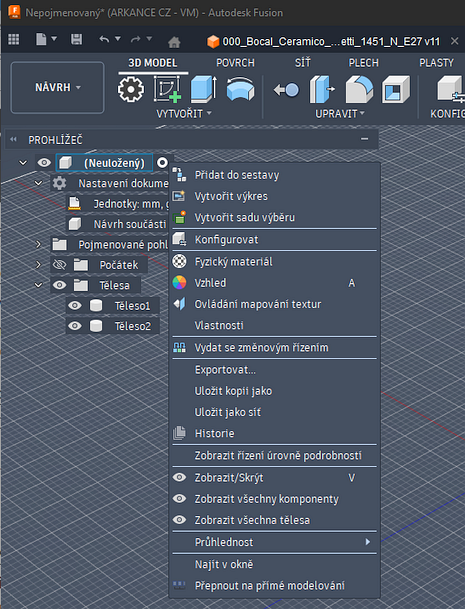
Task: Open the File icon dropdown arrow
Action: (x=54, y=38)
